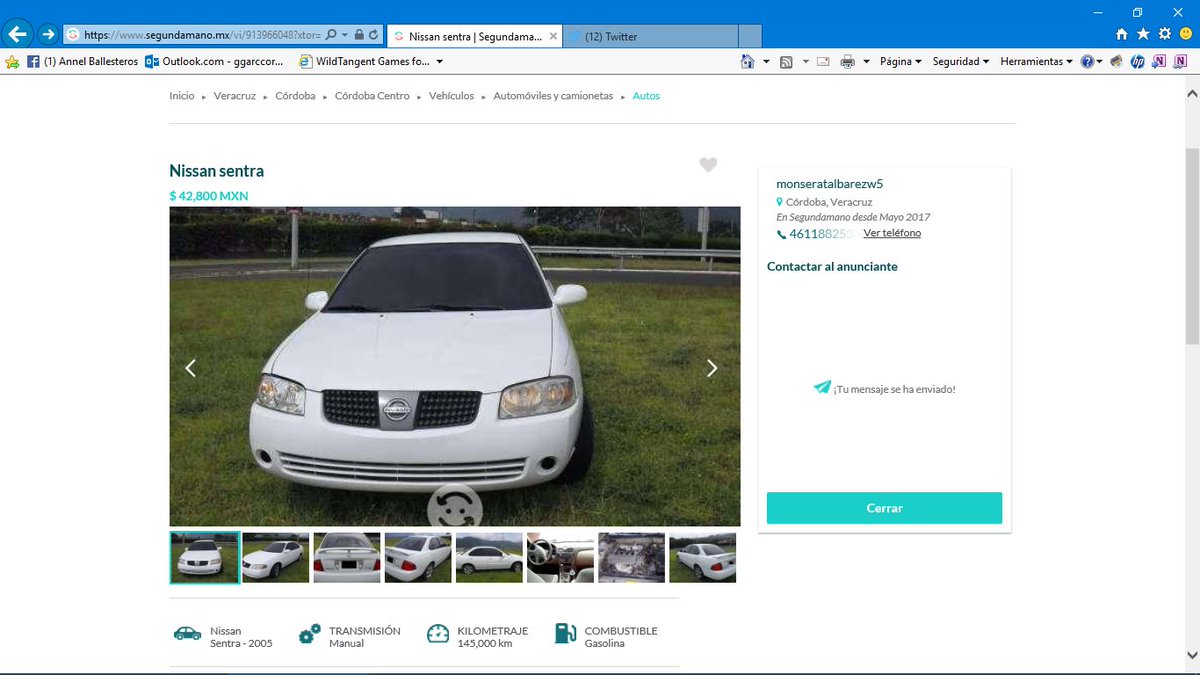This screenshot has width=1200, height=675.
Task: Click the last OneNote icon in command bar
Action: (x=1180, y=62)
